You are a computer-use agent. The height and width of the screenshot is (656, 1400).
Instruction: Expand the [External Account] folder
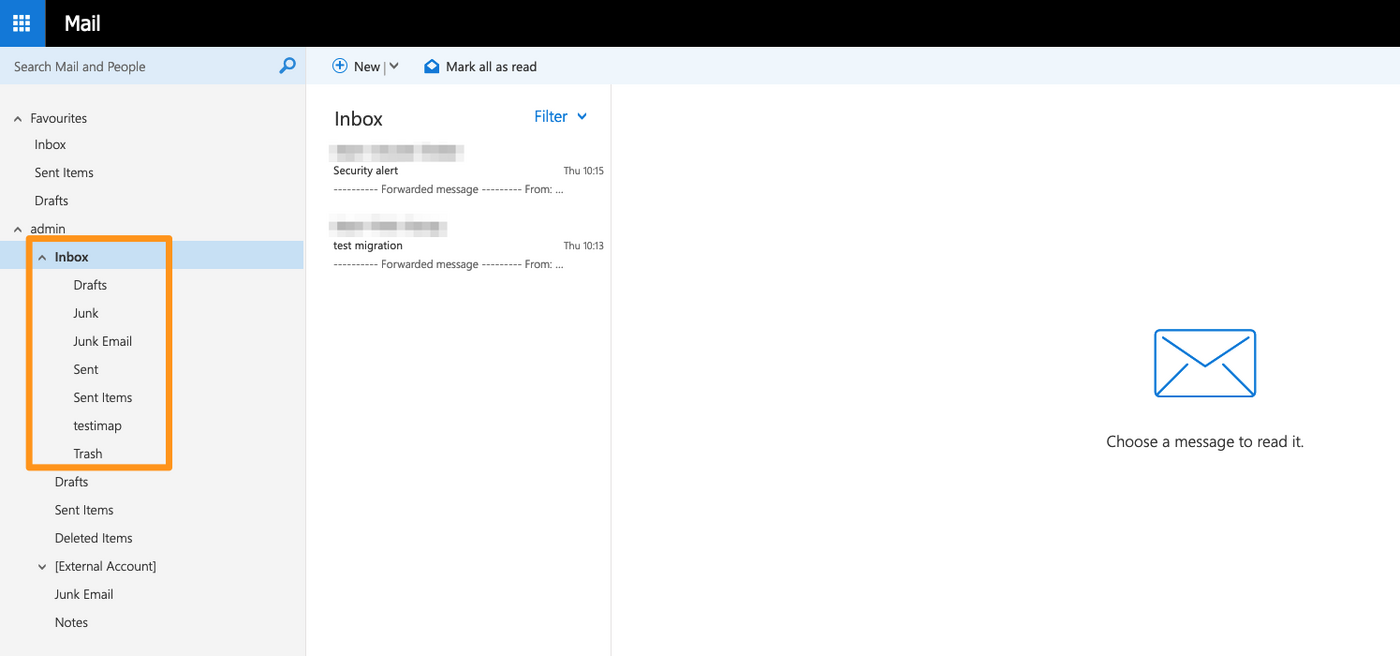click(42, 567)
